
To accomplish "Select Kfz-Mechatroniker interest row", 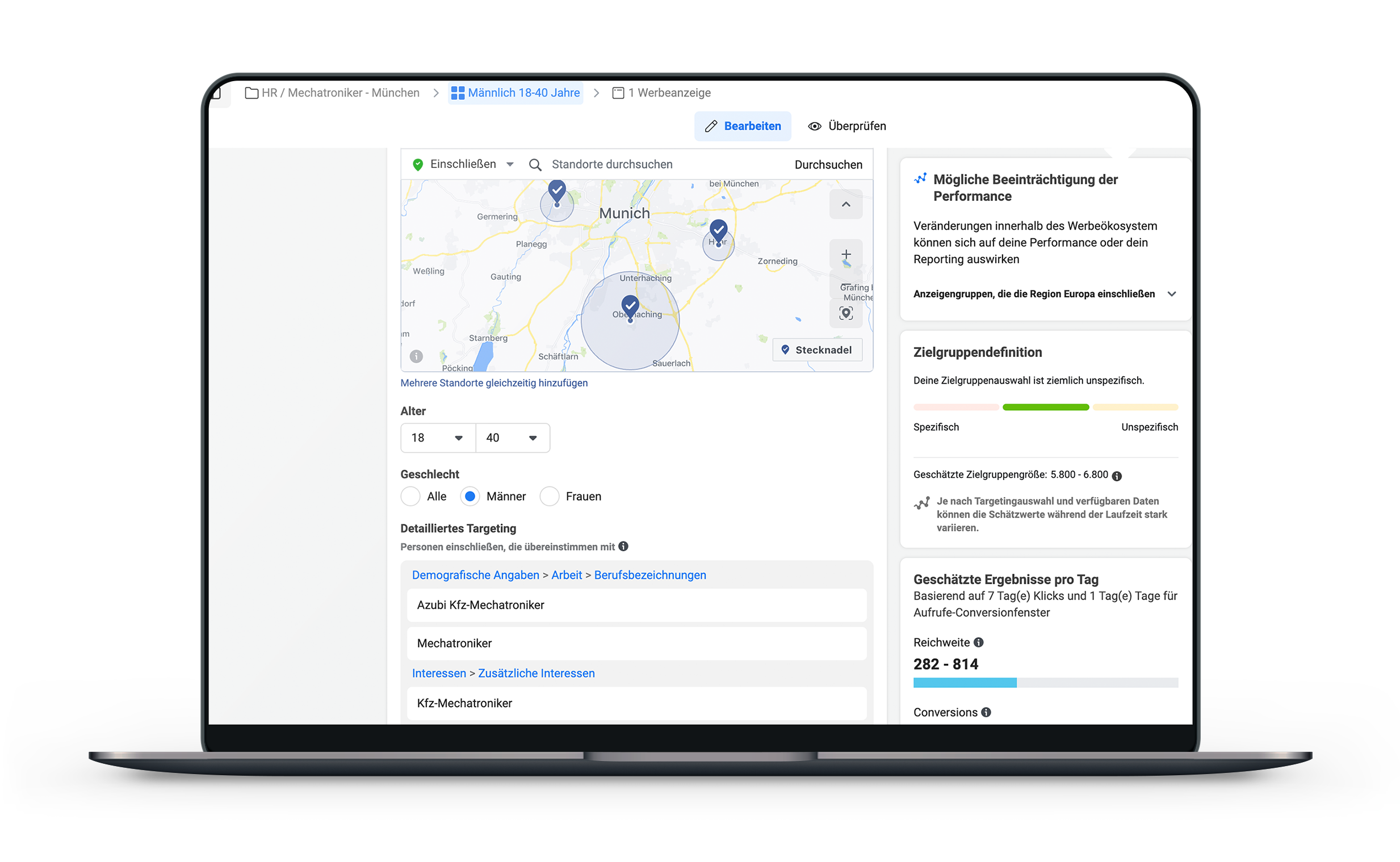I will pyautogui.click(x=636, y=703).
